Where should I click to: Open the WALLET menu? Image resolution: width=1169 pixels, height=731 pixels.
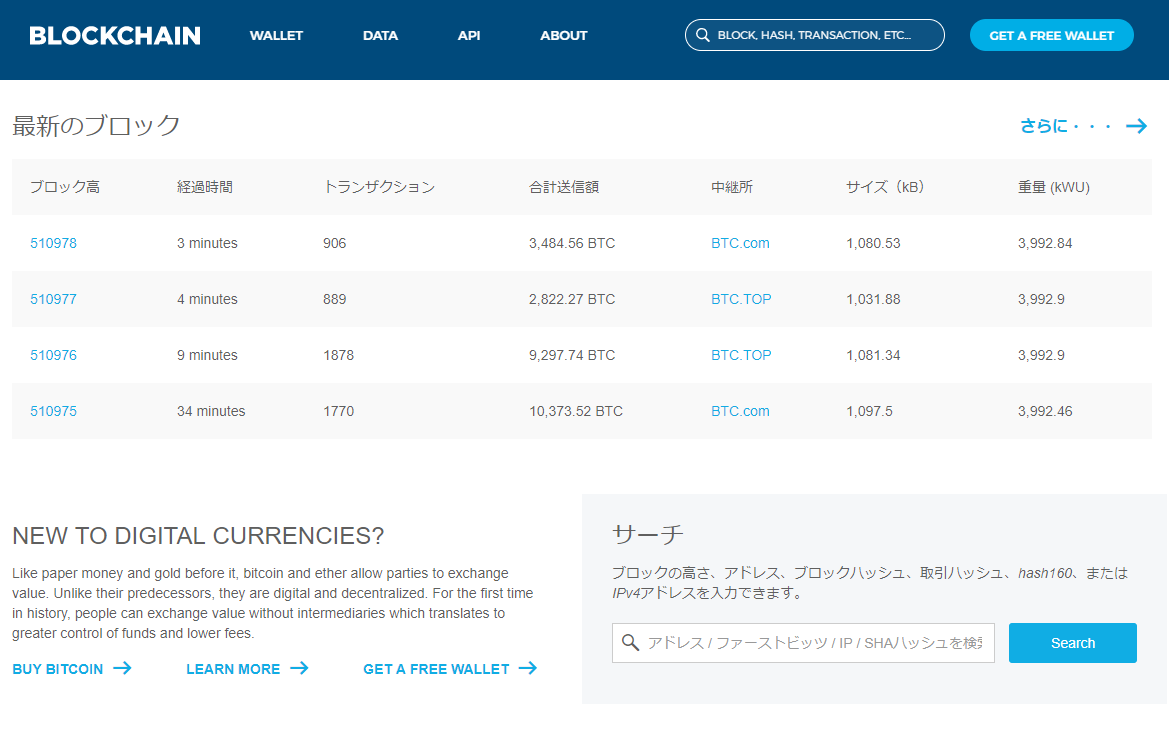(276, 36)
